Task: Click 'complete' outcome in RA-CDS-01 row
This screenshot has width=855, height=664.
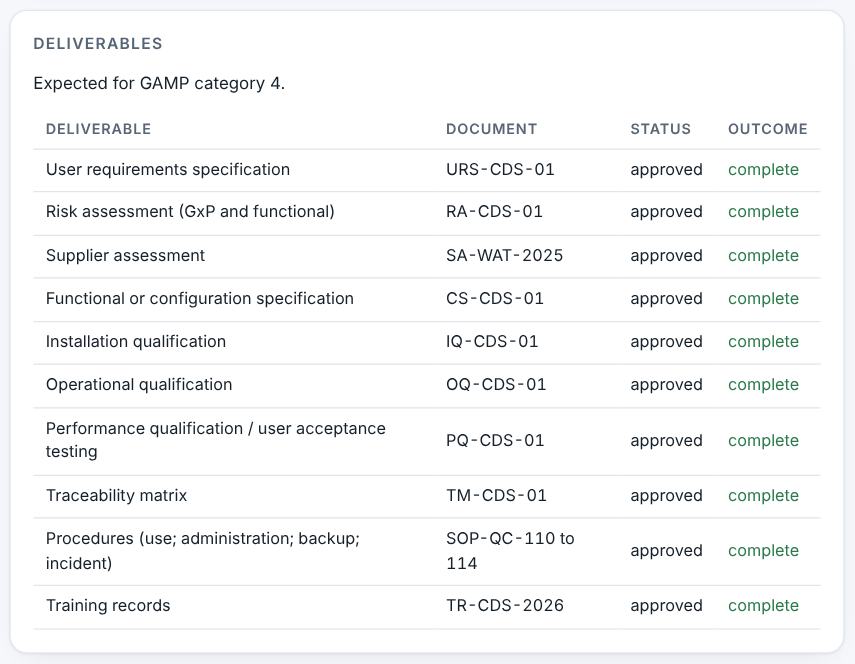Action: pos(763,212)
